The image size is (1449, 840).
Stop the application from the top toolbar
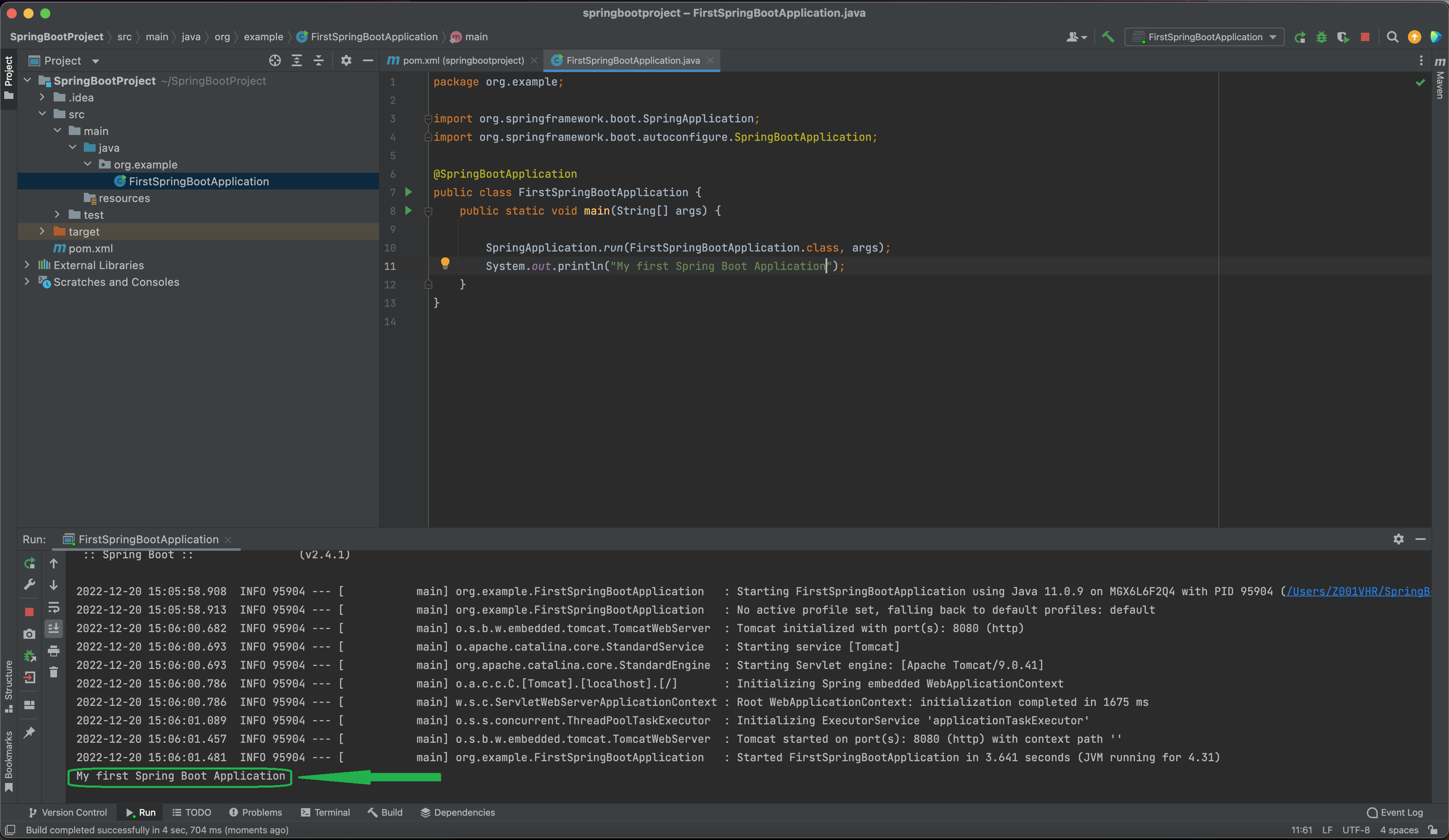(x=1365, y=37)
